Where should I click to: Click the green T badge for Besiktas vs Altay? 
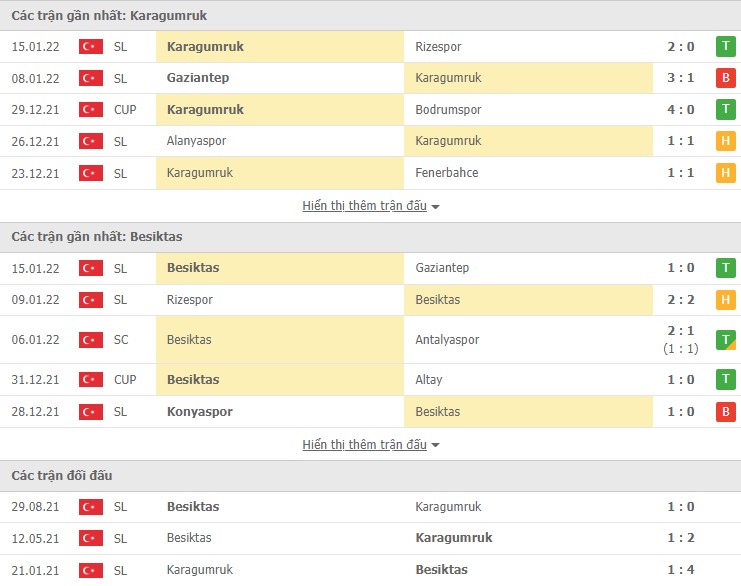(x=725, y=379)
